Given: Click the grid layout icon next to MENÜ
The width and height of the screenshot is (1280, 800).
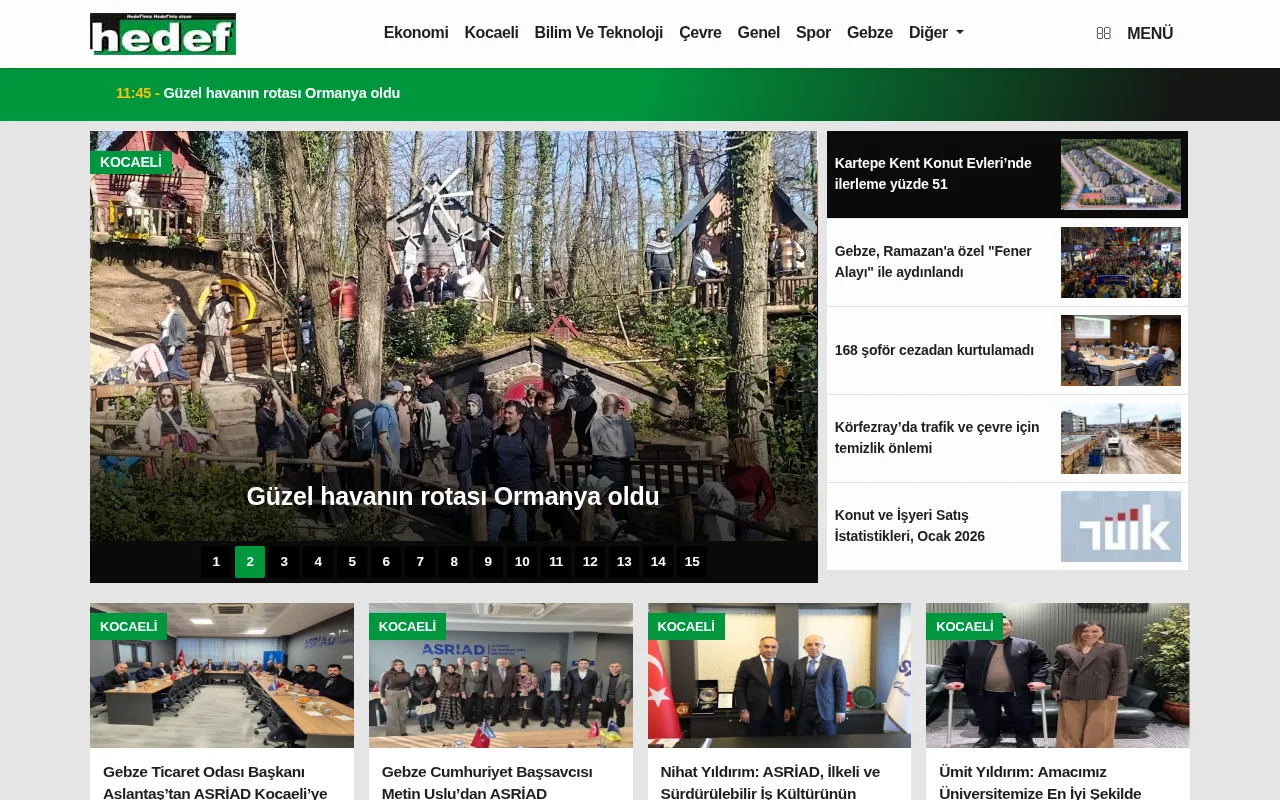Looking at the screenshot, I should 1103,33.
